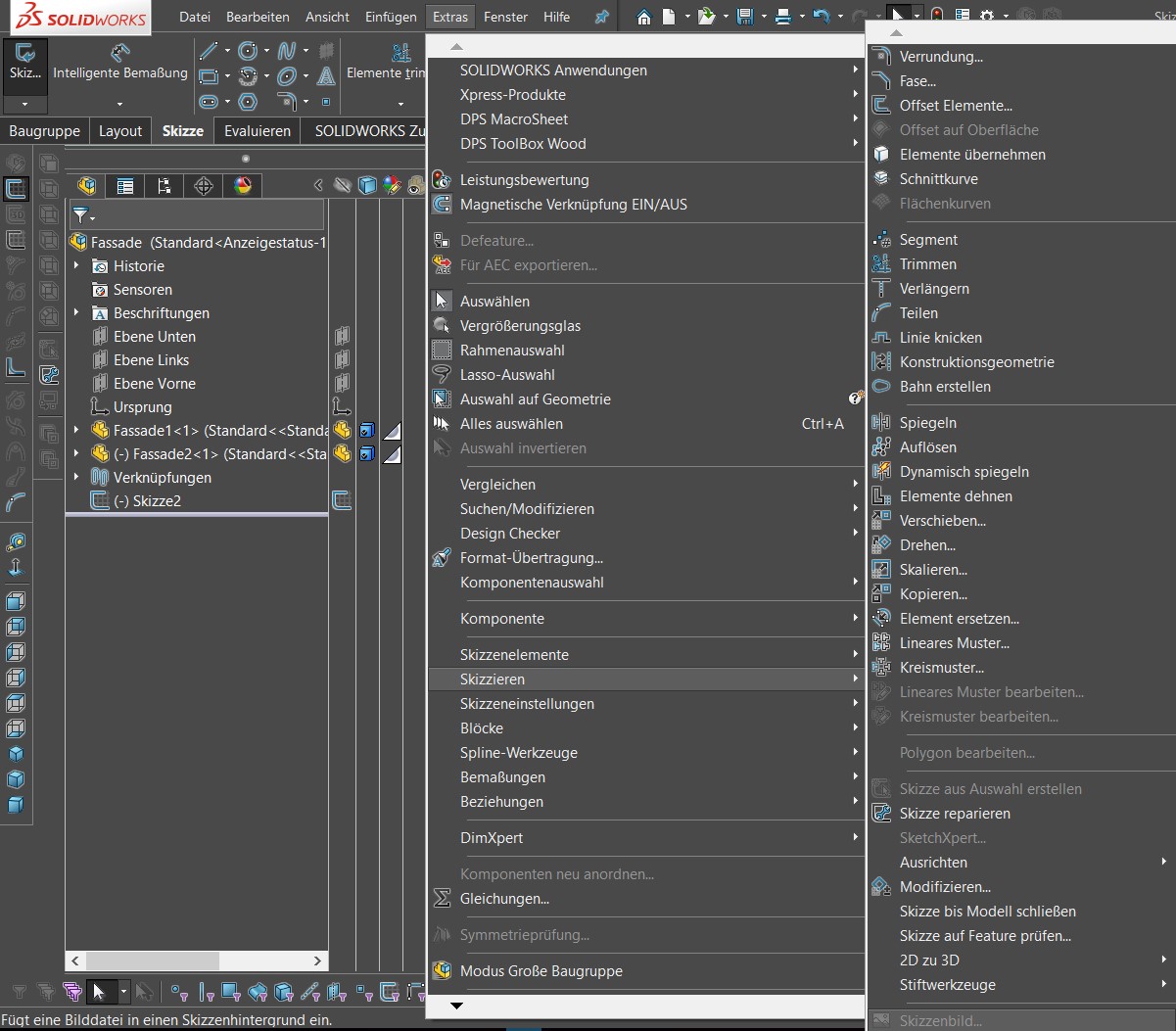Click the feature tree scroll right arrow
Image resolution: width=1176 pixels, height=1031 pixels.
coord(317,961)
